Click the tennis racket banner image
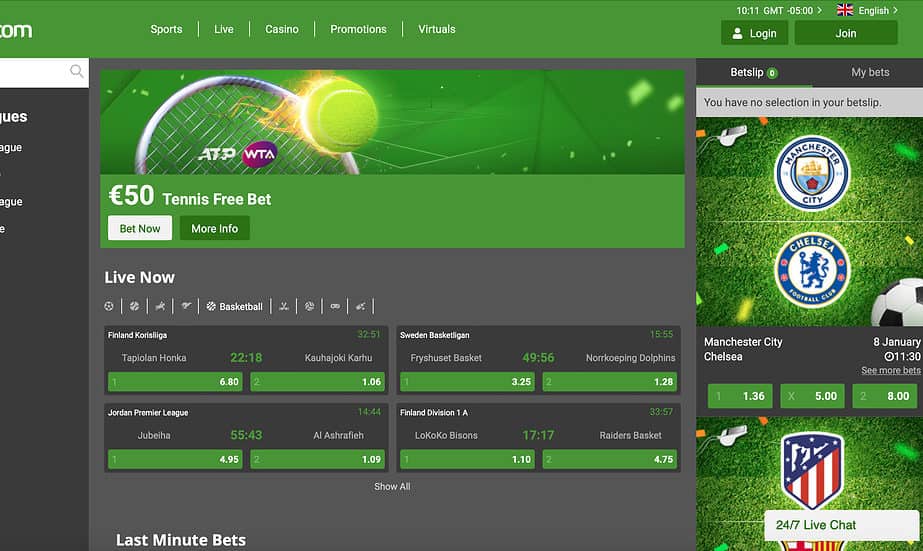Viewport: 923px width, 551px height. [392, 122]
